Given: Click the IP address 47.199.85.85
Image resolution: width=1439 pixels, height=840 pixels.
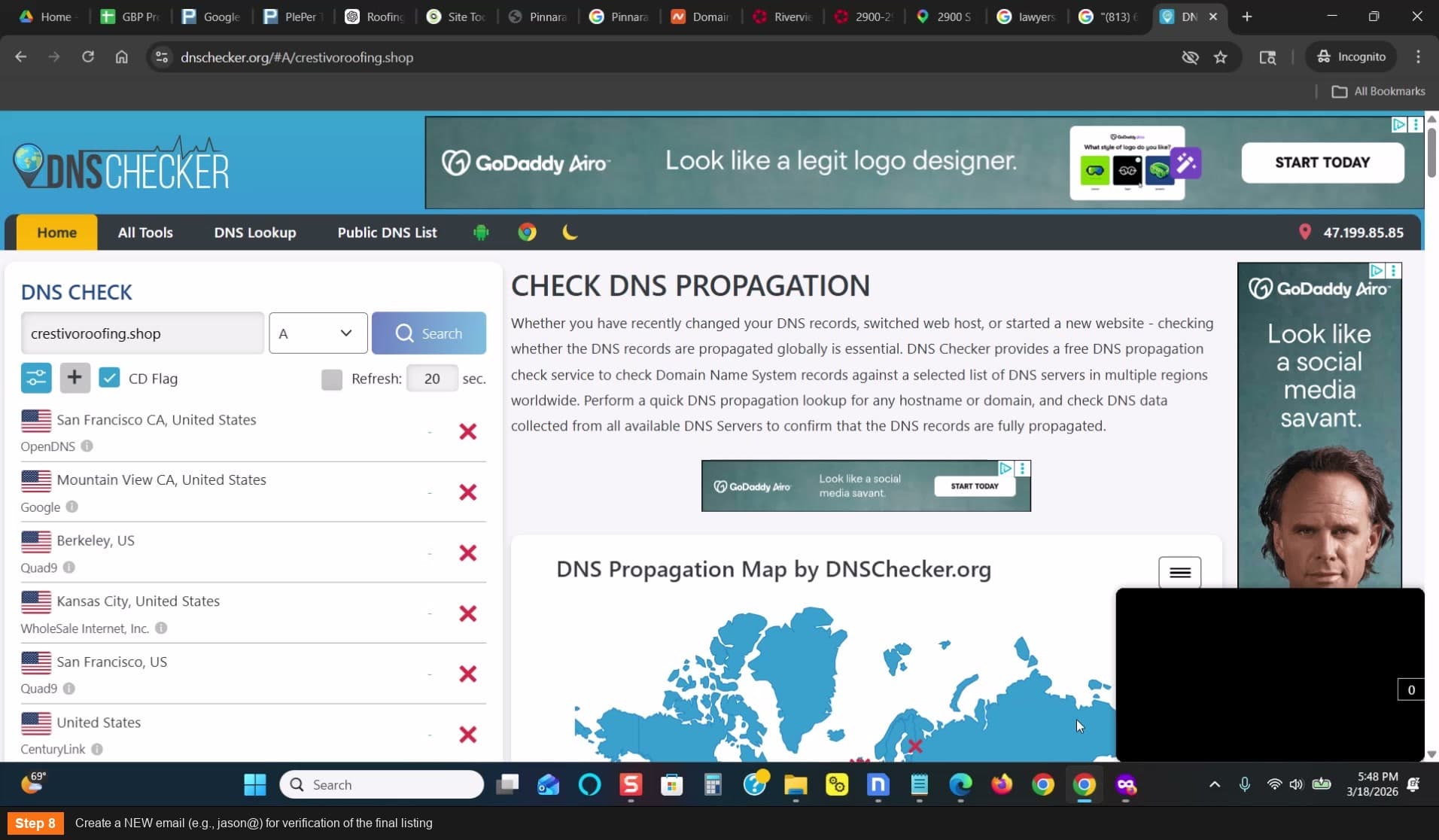Looking at the screenshot, I should coord(1363,232).
